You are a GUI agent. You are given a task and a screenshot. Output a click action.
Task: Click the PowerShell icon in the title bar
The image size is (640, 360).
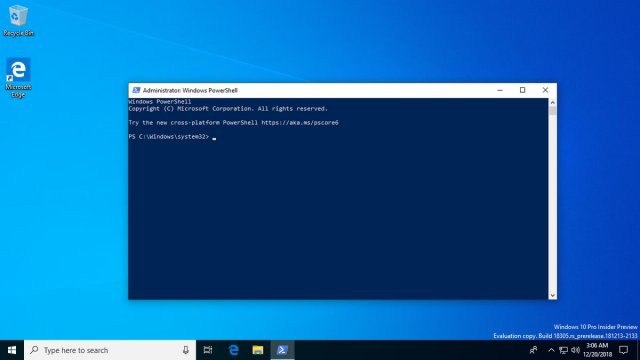tap(136, 90)
